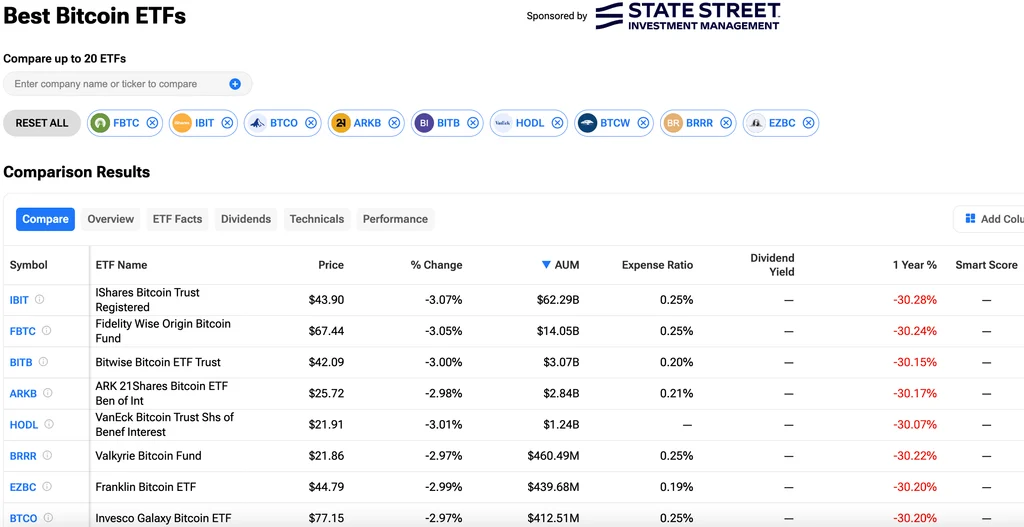Open info icon next to BRRR symbol
Screen dimensions: 1024x527
47,455
